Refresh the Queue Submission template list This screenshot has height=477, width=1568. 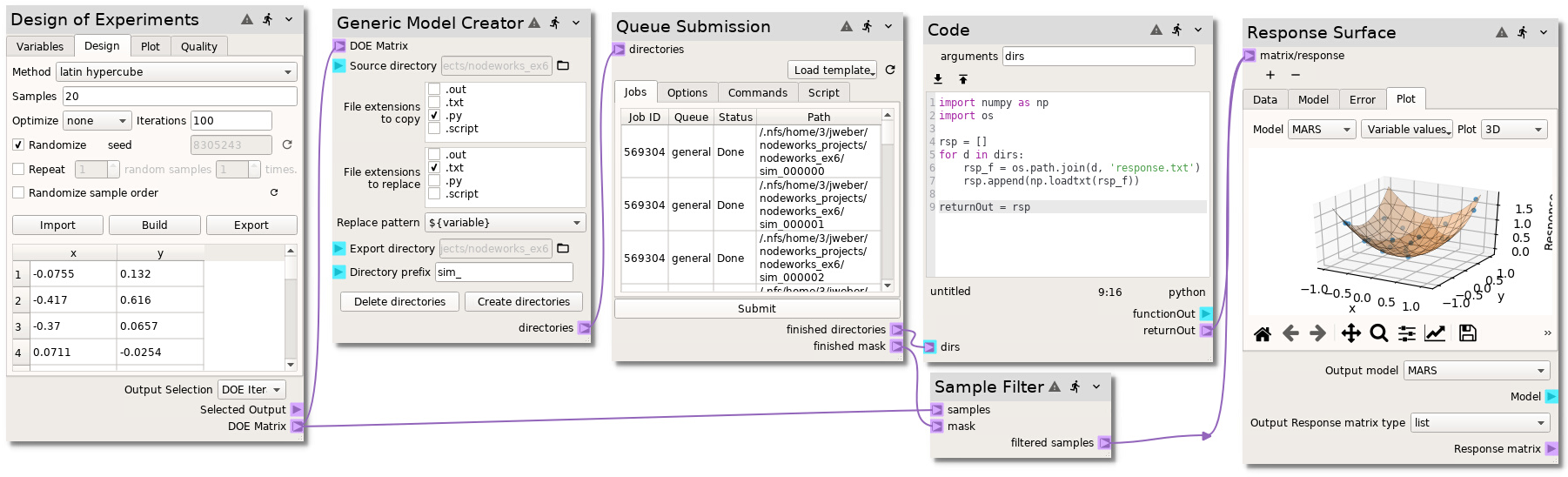890,70
